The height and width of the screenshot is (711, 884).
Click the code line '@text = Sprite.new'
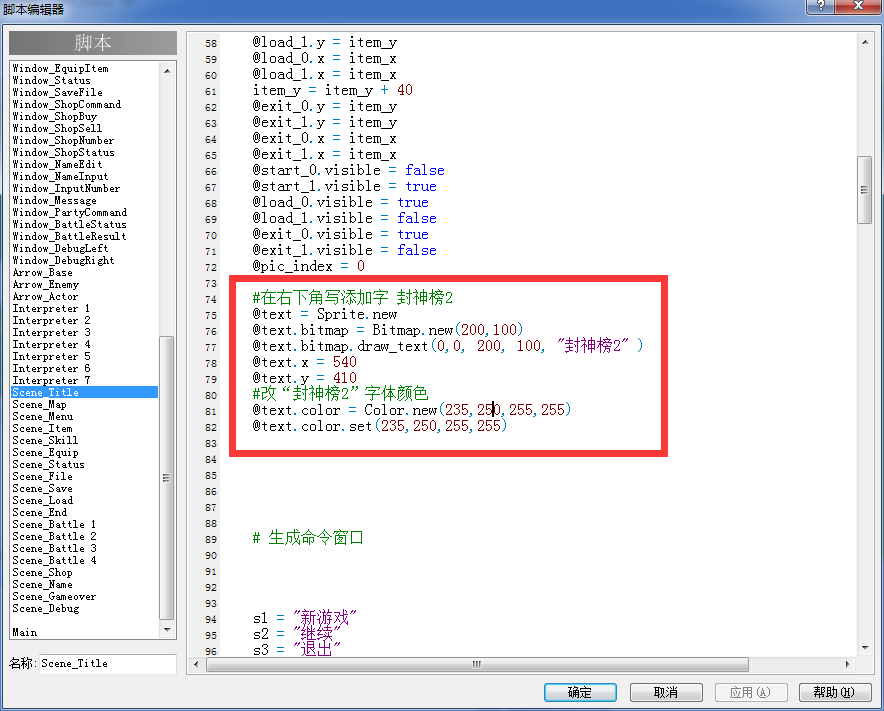tap(325, 314)
